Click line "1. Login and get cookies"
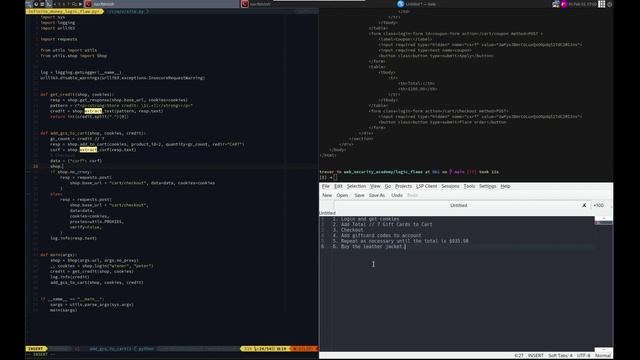Screen dimensions: 640x360 pos(366,219)
